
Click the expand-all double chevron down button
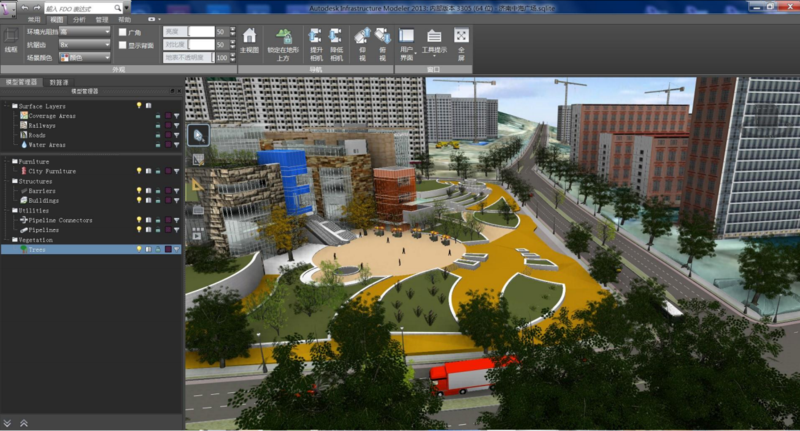[x=23, y=423]
